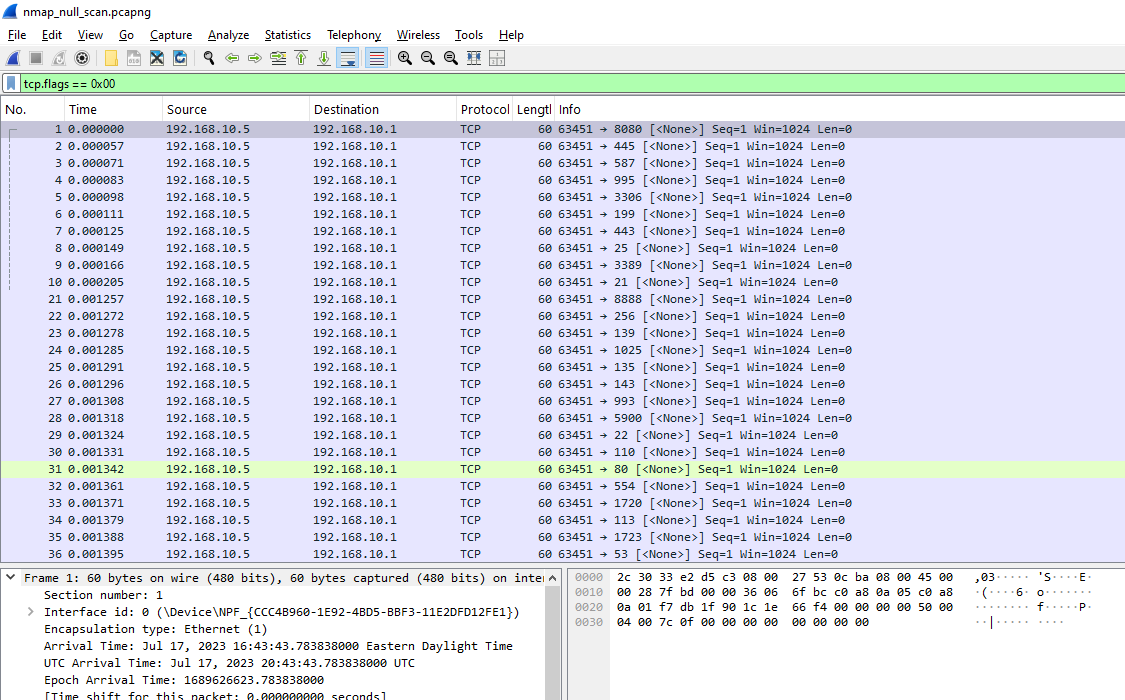Screen dimensions: 1125x700
Task: Zoom in on the packet list text
Action: pyautogui.click(x=404, y=57)
